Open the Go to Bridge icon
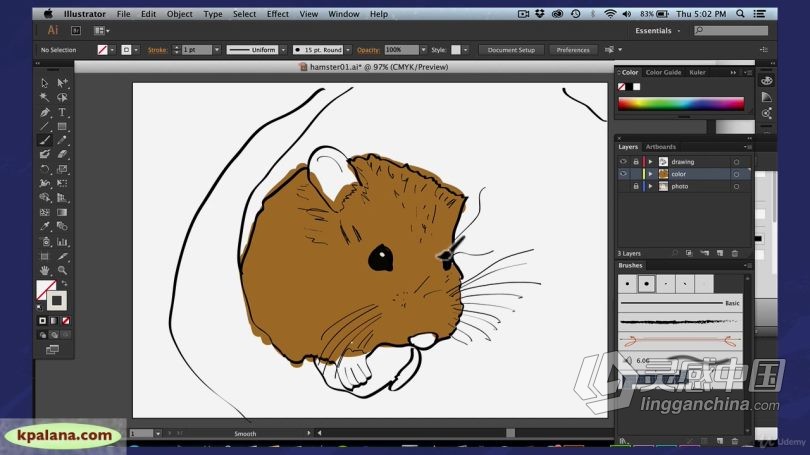The height and width of the screenshot is (455, 810). pyautogui.click(x=76, y=31)
